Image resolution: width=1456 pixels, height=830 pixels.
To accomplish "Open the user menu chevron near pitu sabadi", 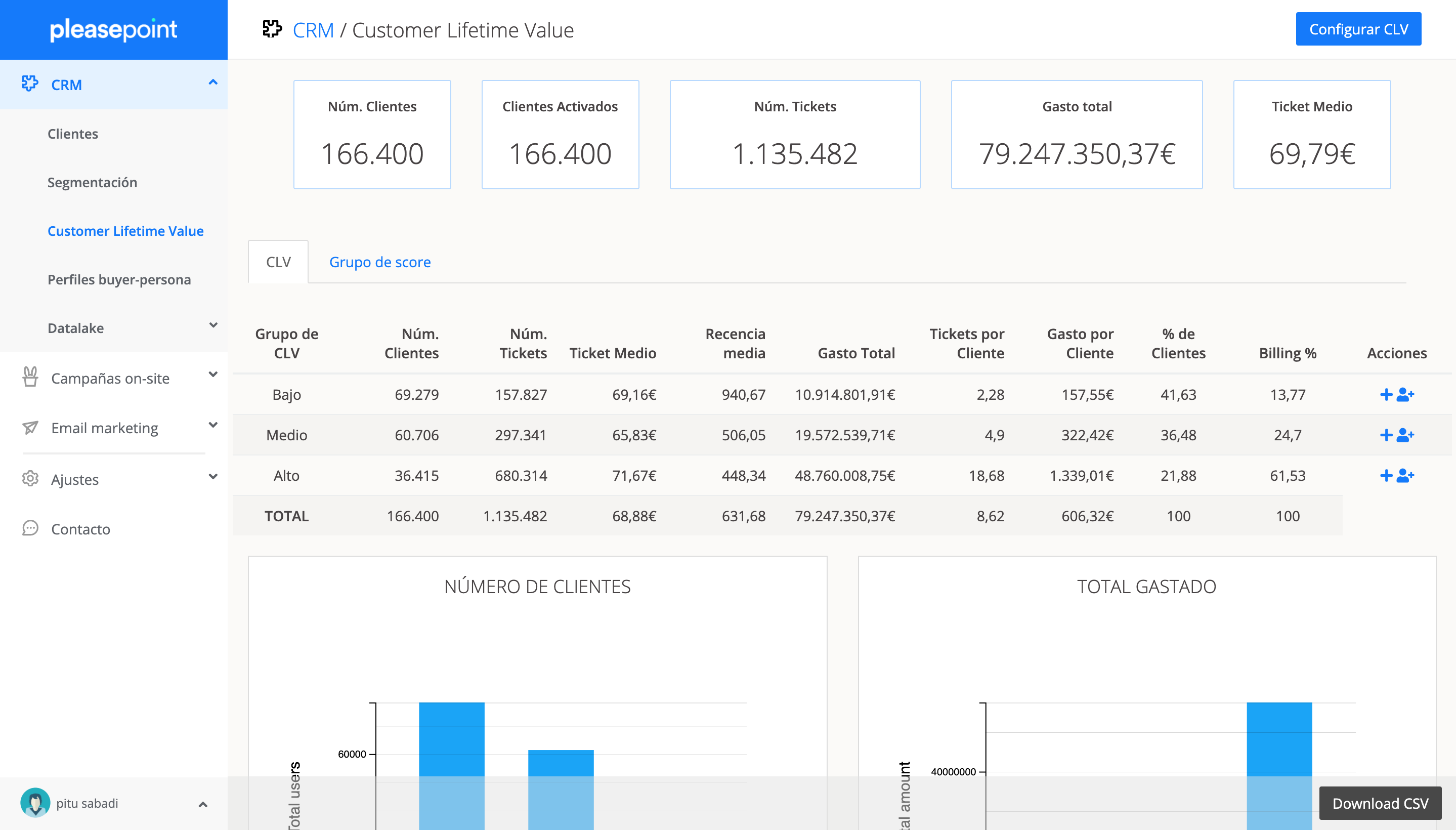I will [203, 804].
